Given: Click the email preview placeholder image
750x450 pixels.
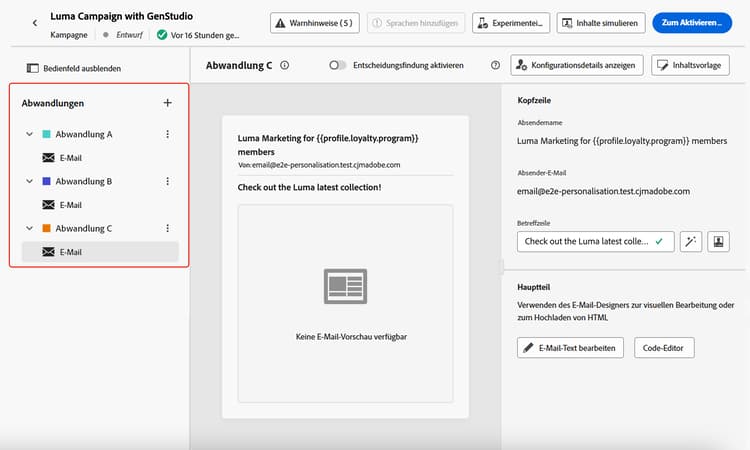Looking at the screenshot, I should (x=345, y=286).
